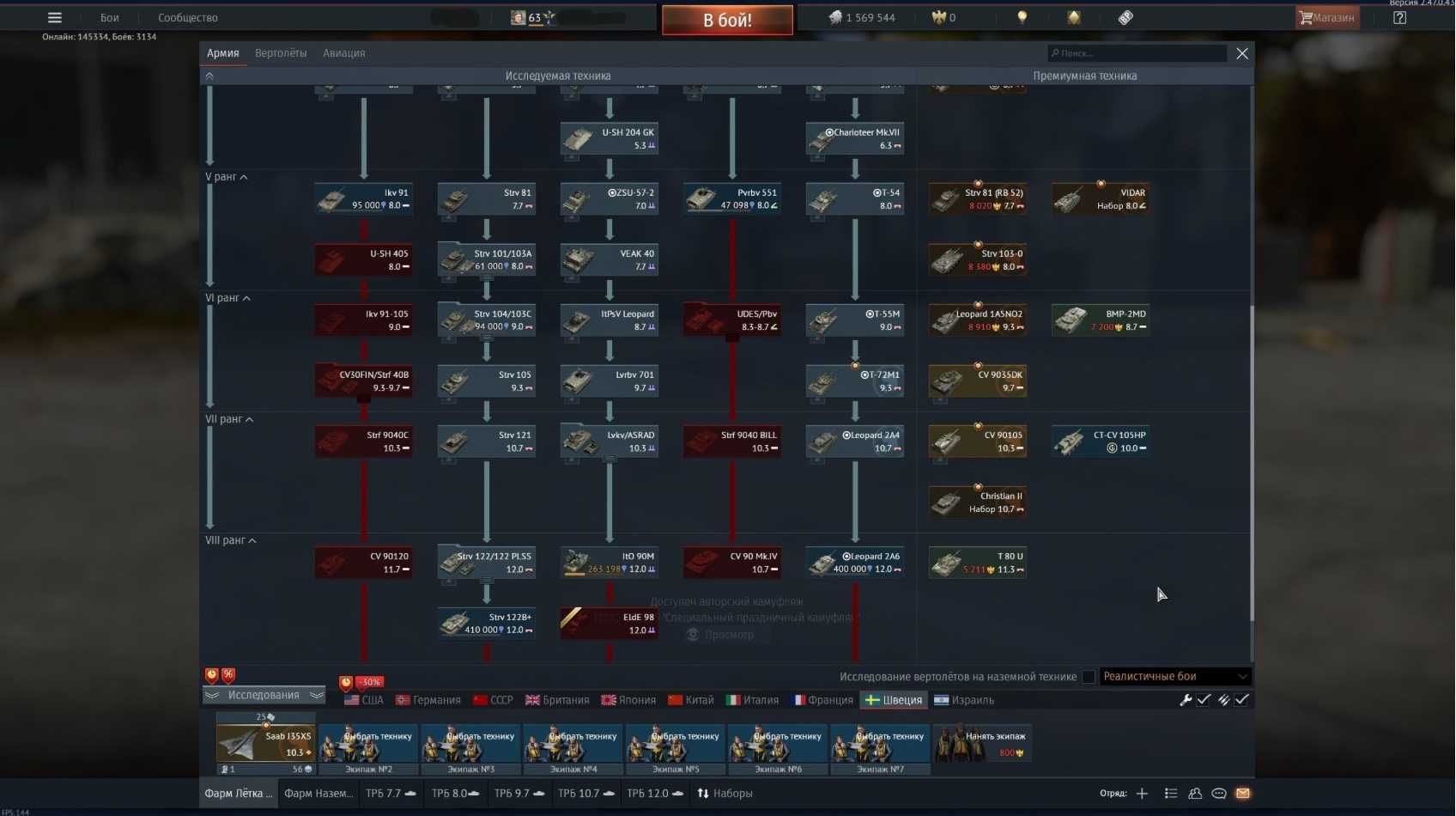Viewport: 1456px width, 816px height.
Task: Select Ikv 91-105 vehicle card
Action: tap(363, 320)
